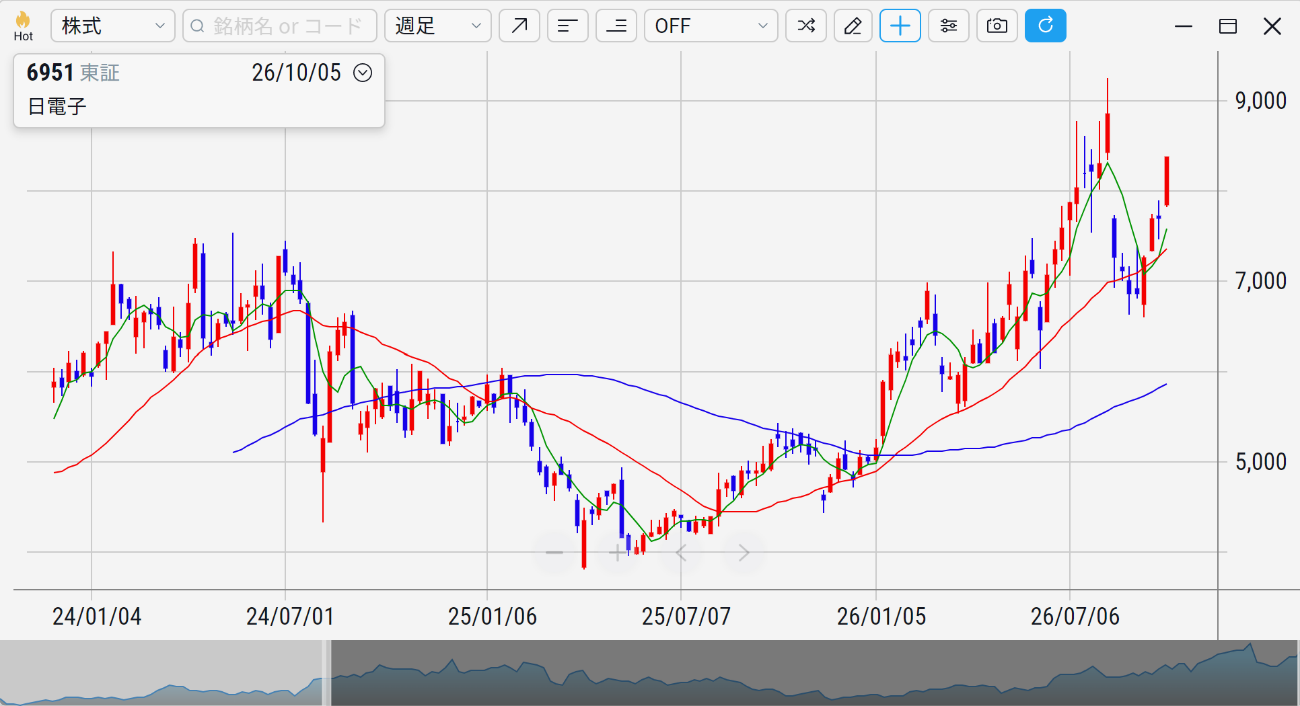
Task: Select the eraser drawing tool icon
Action: tap(853, 26)
